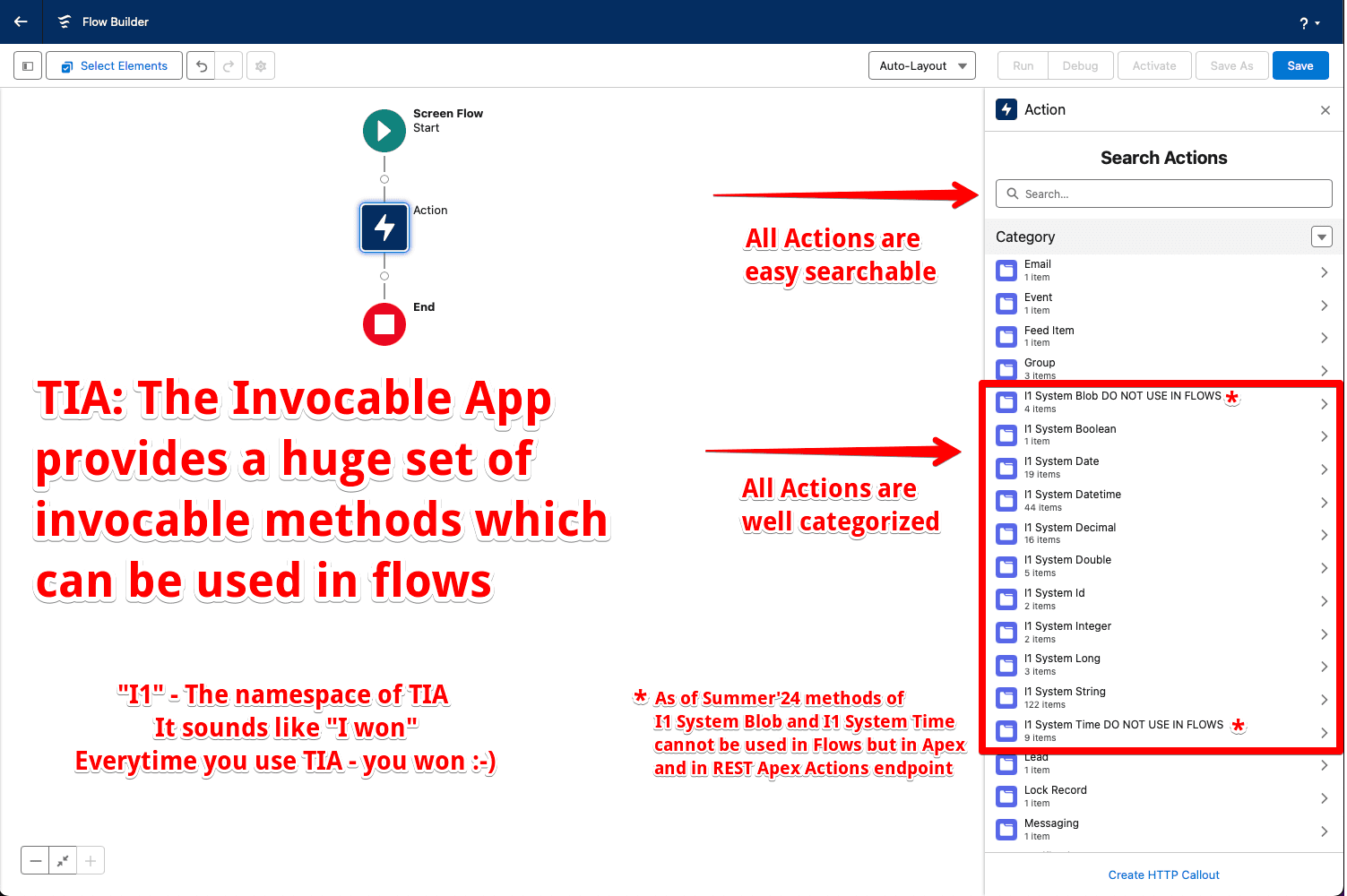Open I1 System Blob folder icon
This screenshot has width=1347, height=896.
pos(1006,402)
